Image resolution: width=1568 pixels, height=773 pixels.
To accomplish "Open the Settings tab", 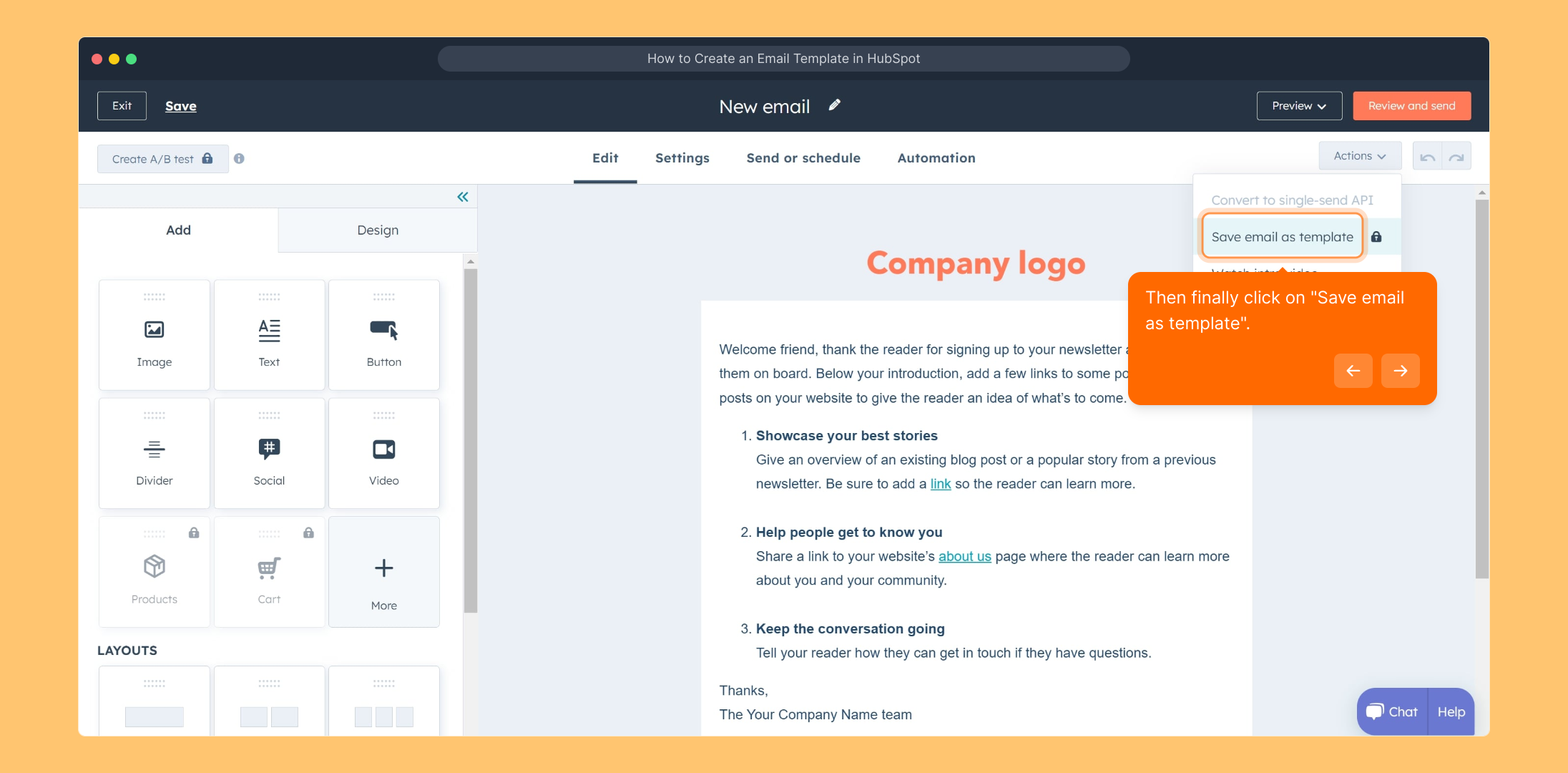I will click(682, 158).
